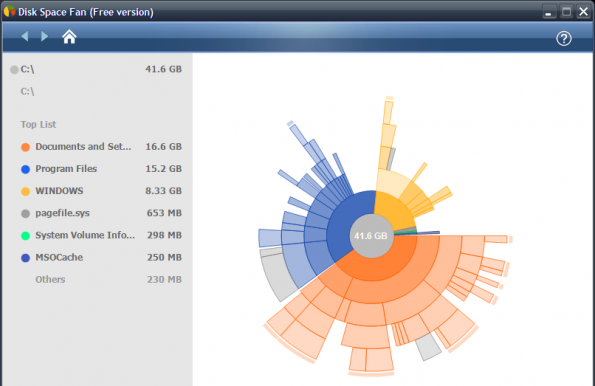Open help with question mark icon
The height and width of the screenshot is (386, 595).
pyautogui.click(x=564, y=38)
